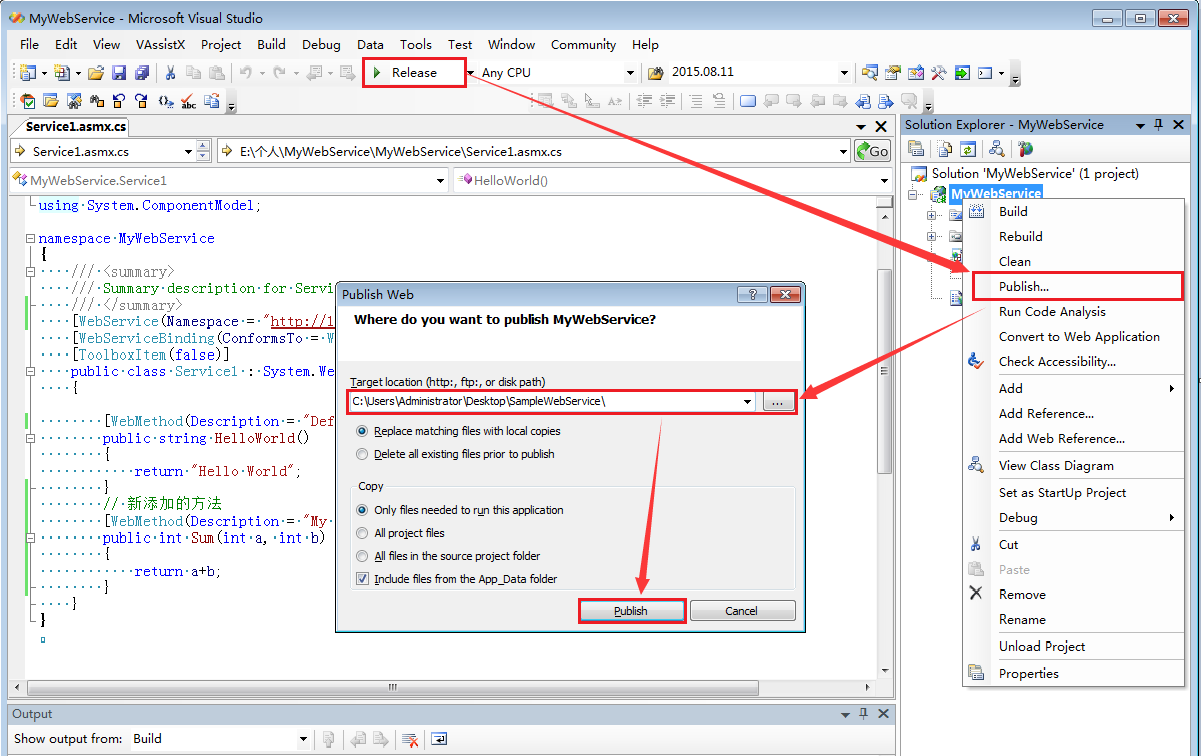The height and width of the screenshot is (756, 1201).
Task: Open the Release configuration dropdown
Action: click(x=470, y=73)
